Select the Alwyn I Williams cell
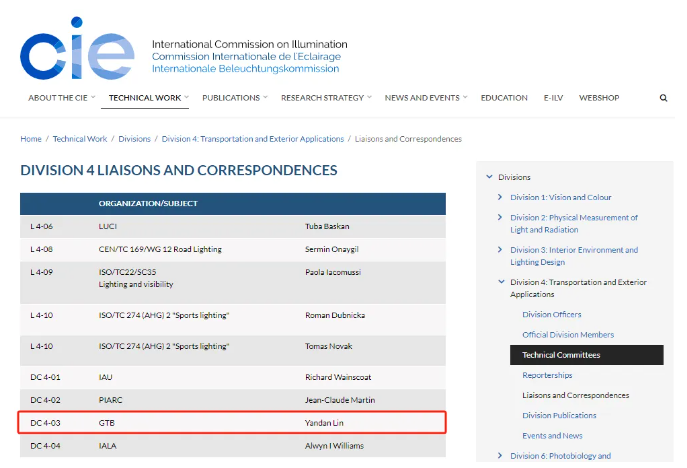The width and height of the screenshot is (687, 468). point(334,445)
